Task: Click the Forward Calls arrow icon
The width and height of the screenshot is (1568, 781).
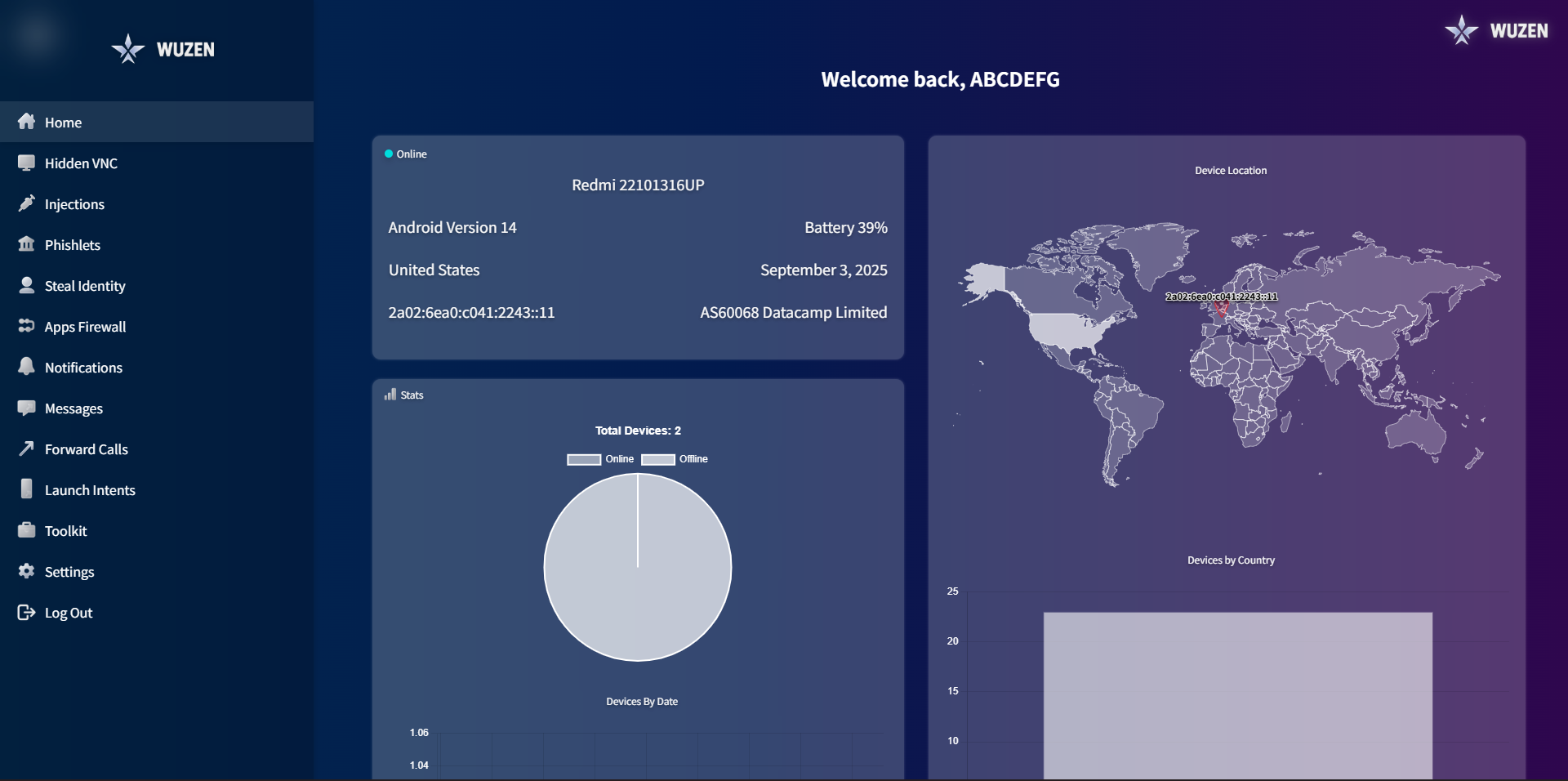Action: point(27,449)
